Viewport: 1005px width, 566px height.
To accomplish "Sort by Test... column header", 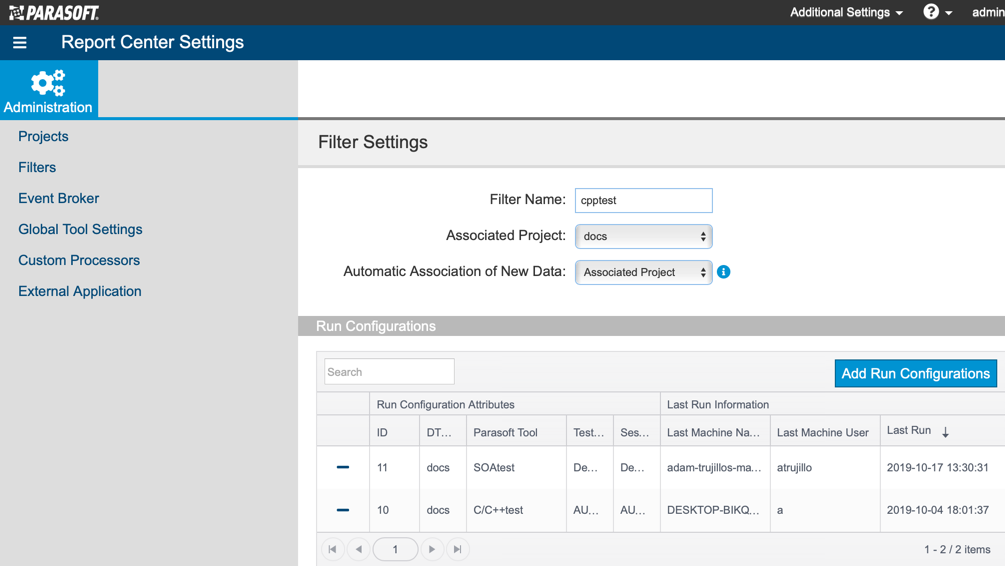I will tap(590, 433).
